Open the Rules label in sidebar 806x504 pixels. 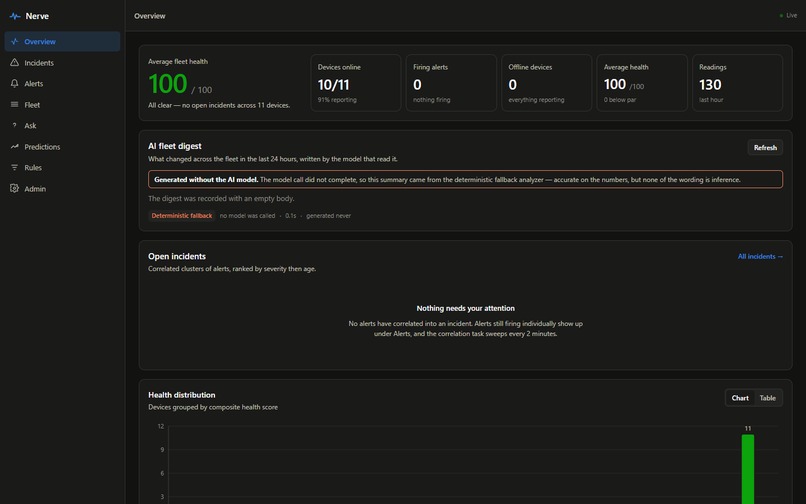coord(33,168)
